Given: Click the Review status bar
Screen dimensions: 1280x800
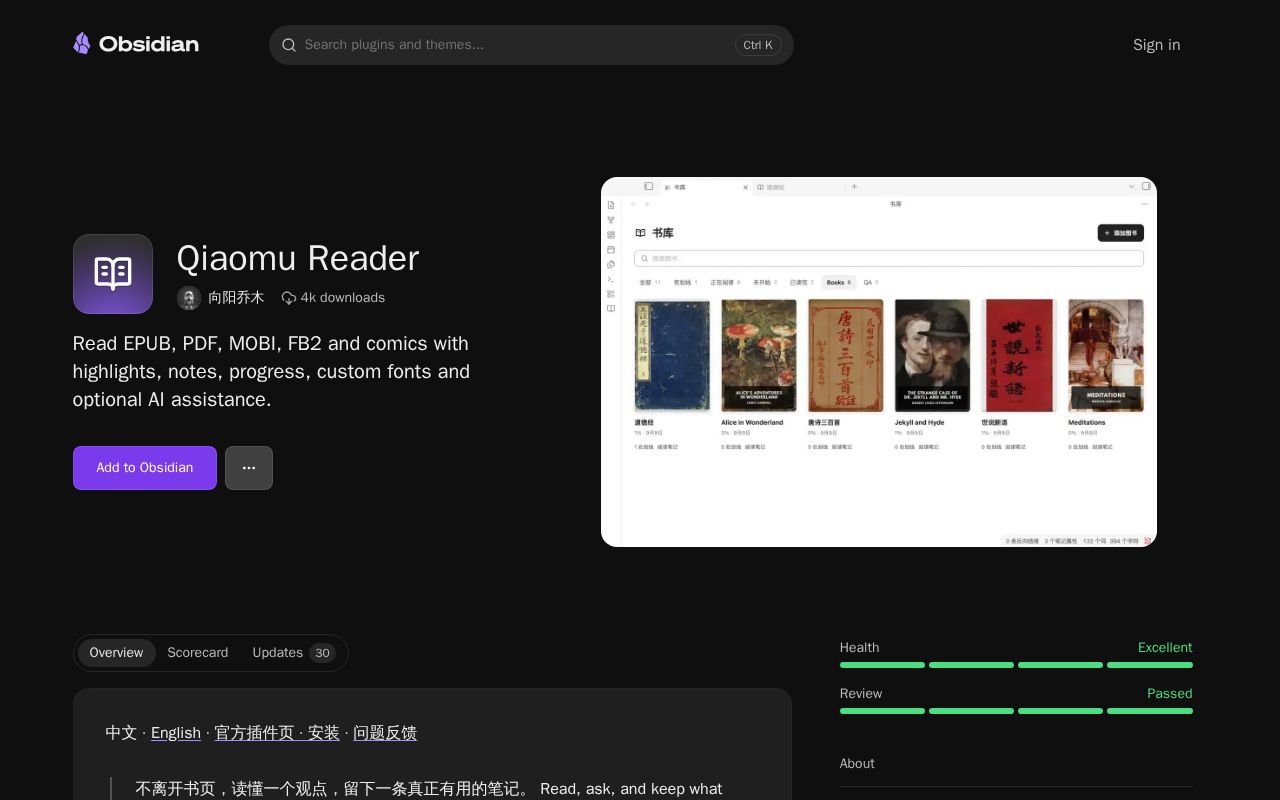Looking at the screenshot, I should click(x=1016, y=711).
